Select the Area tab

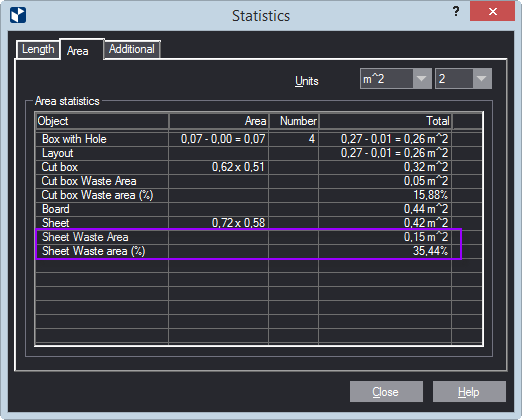(78, 51)
